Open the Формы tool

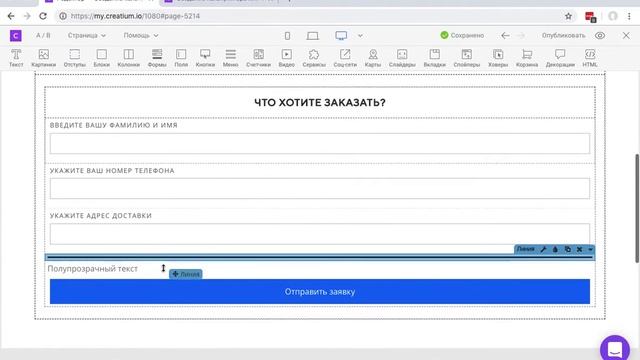pyautogui.click(x=157, y=58)
